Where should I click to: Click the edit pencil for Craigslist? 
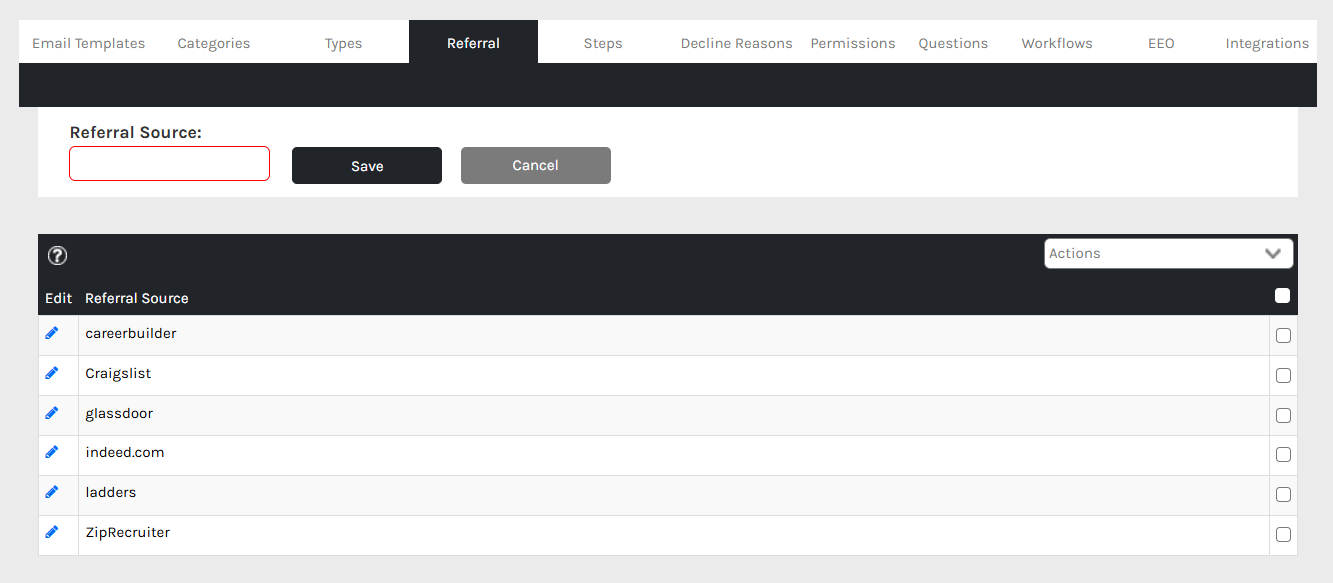pos(52,373)
